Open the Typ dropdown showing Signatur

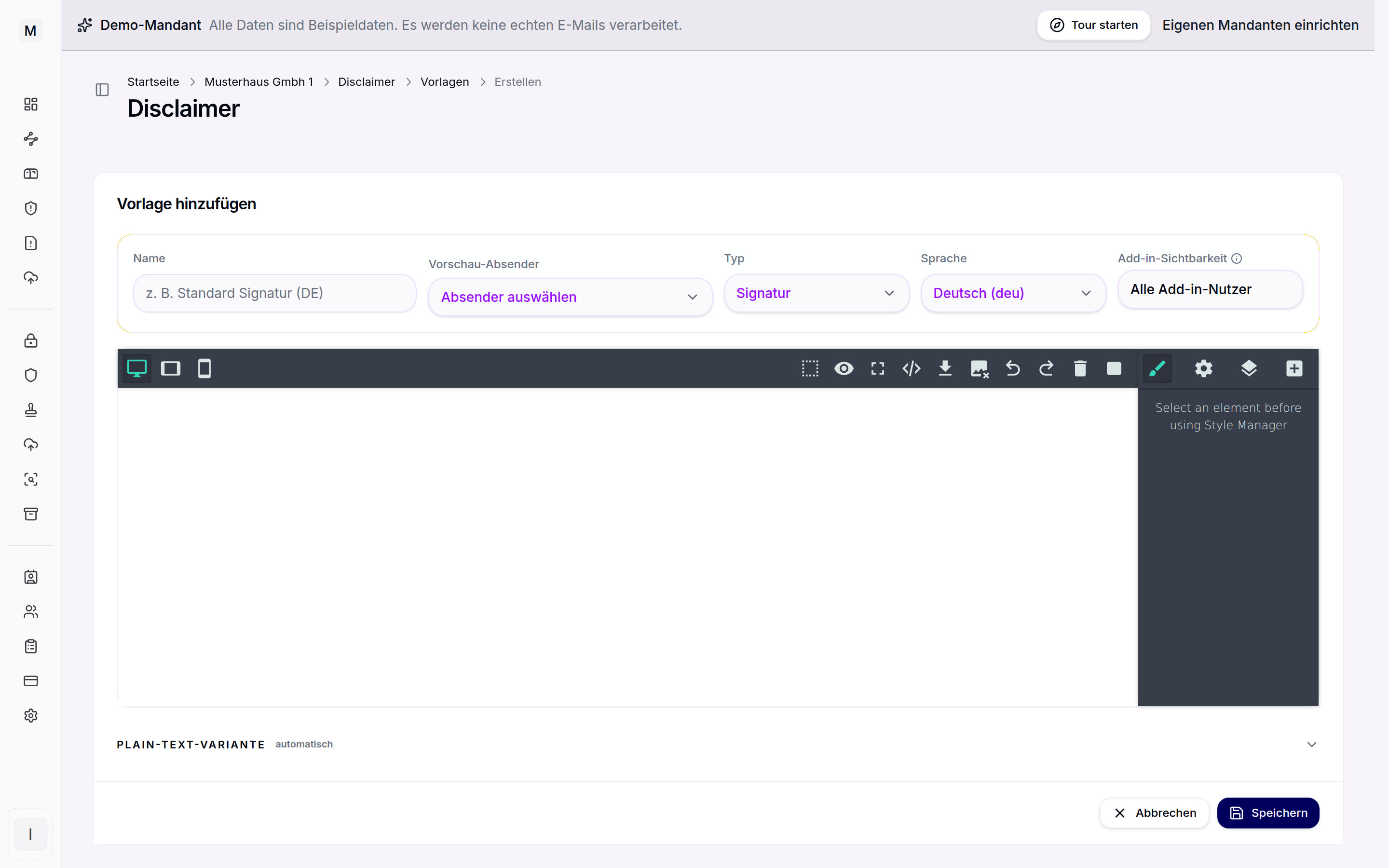pyautogui.click(x=816, y=293)
